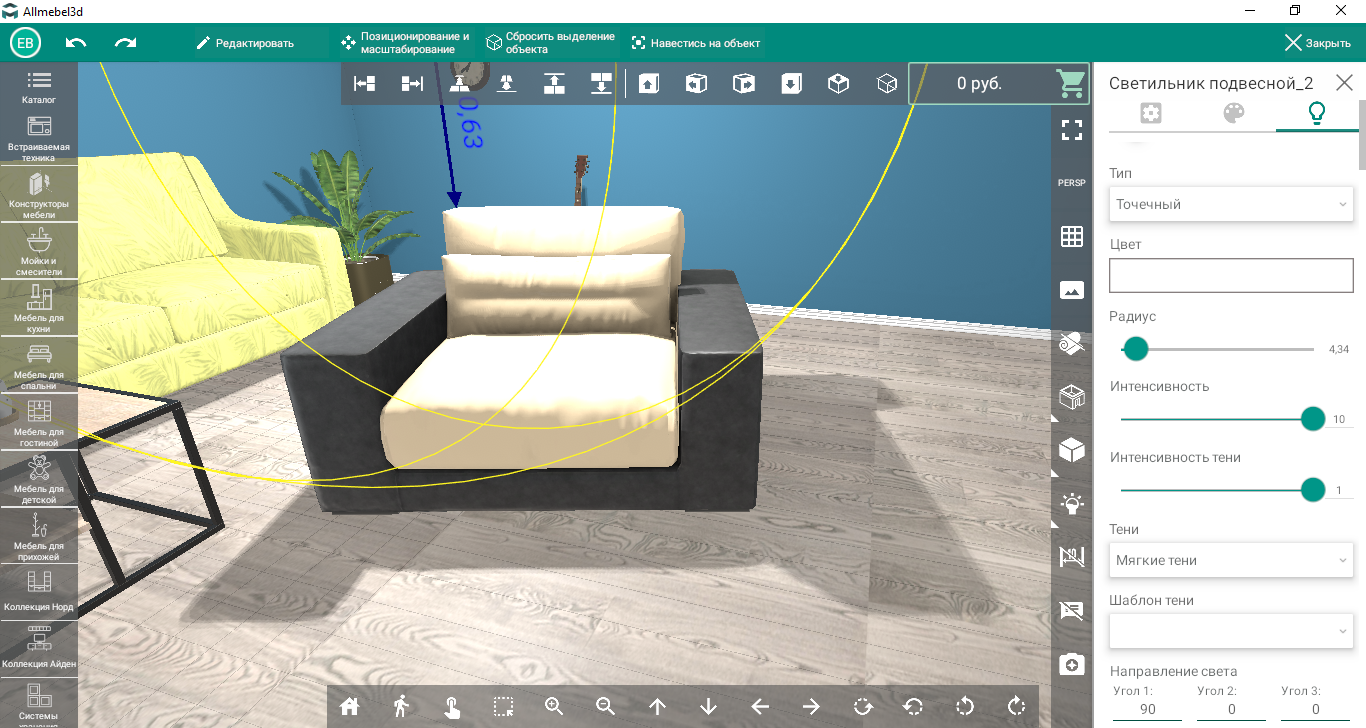Toggle PERSP perspective camera mode

[x=1072, y=183]
